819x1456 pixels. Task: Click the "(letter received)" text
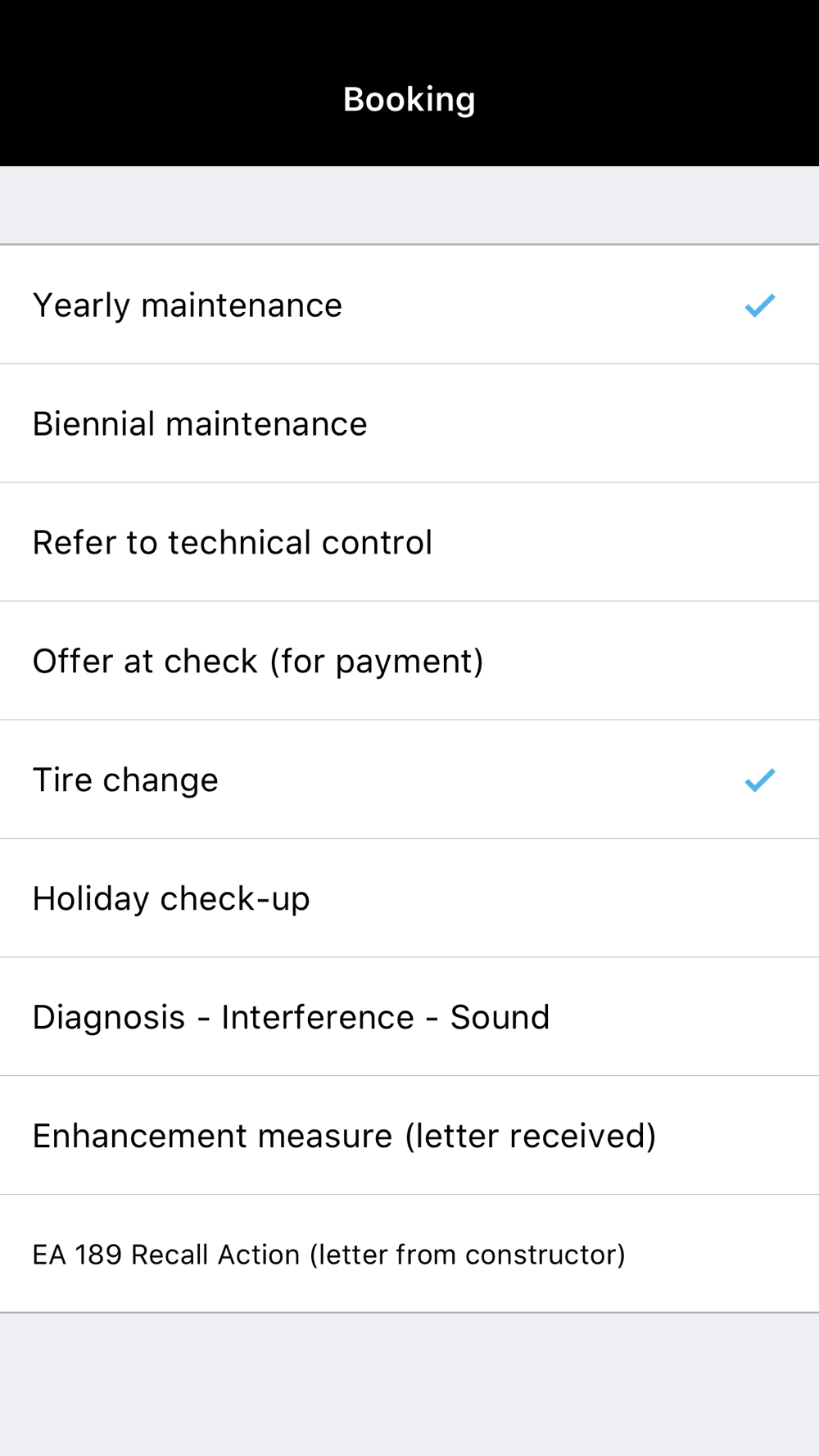[531, 1137]
